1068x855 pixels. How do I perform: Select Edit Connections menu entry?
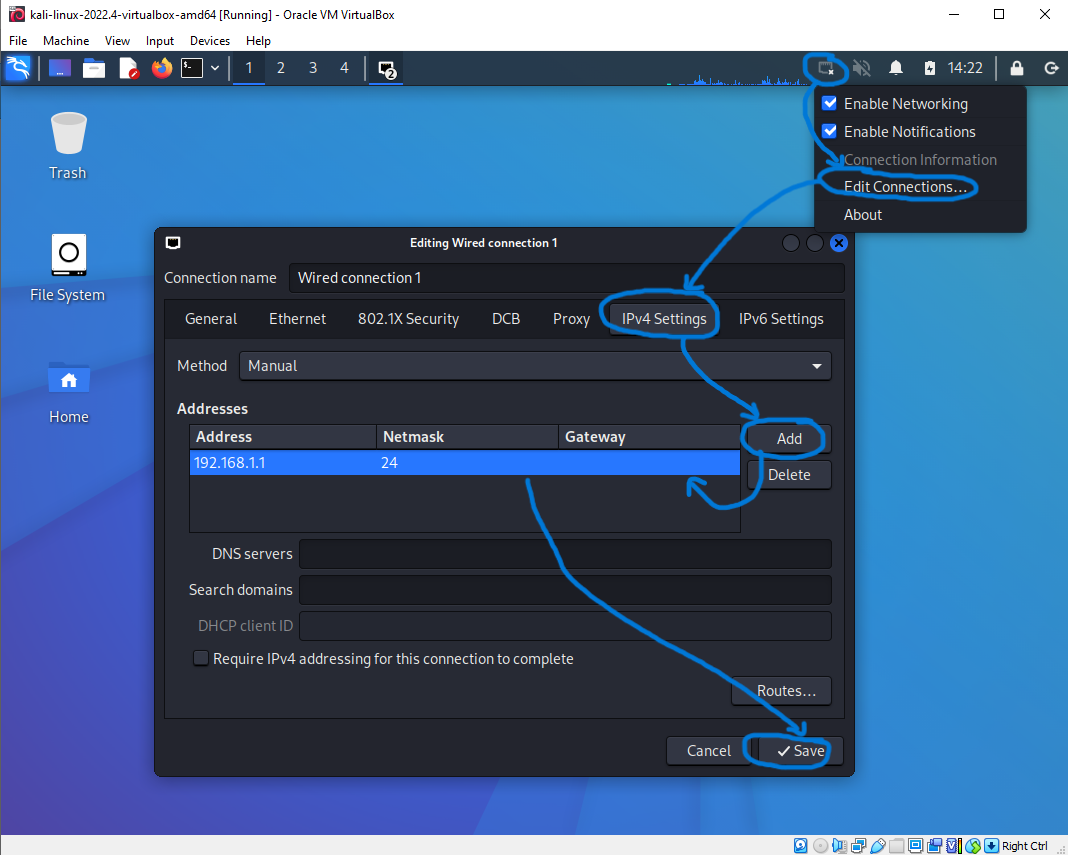pyautogui.click(x=905, y=187)
